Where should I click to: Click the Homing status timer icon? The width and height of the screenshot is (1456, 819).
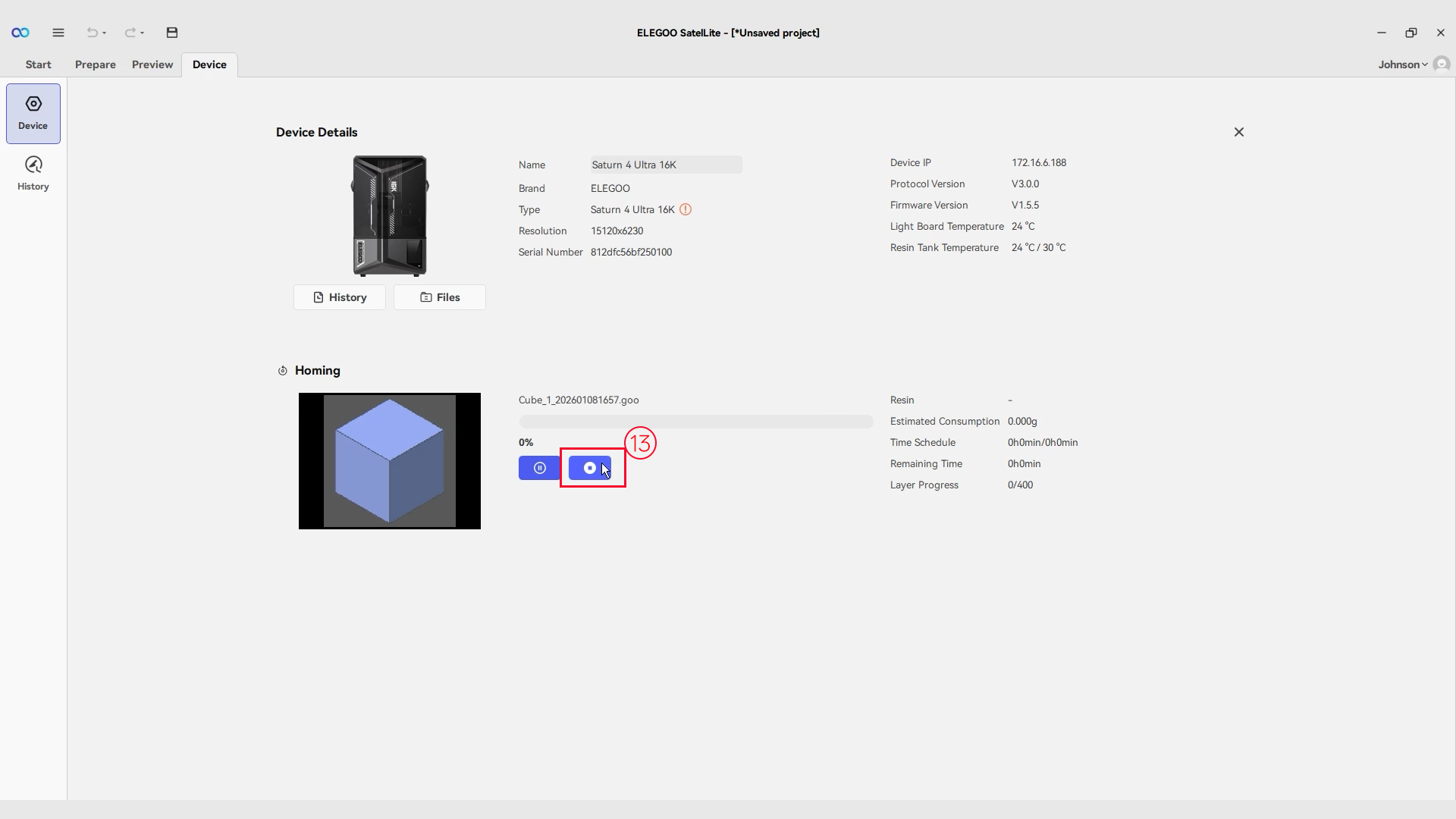pyautogui.click(x=283, y=371)
